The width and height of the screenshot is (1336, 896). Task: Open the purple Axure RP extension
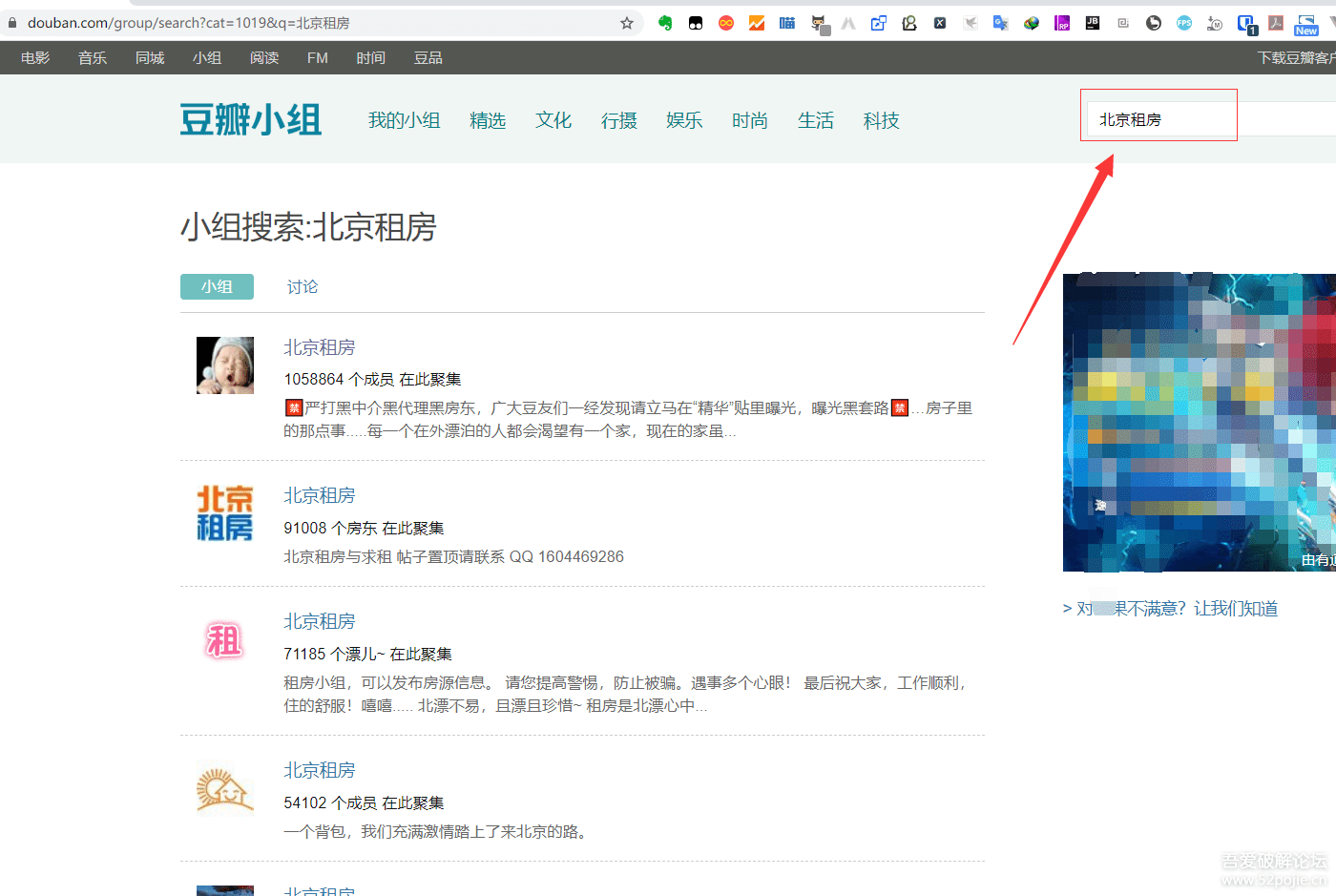tap(1062, 23)
